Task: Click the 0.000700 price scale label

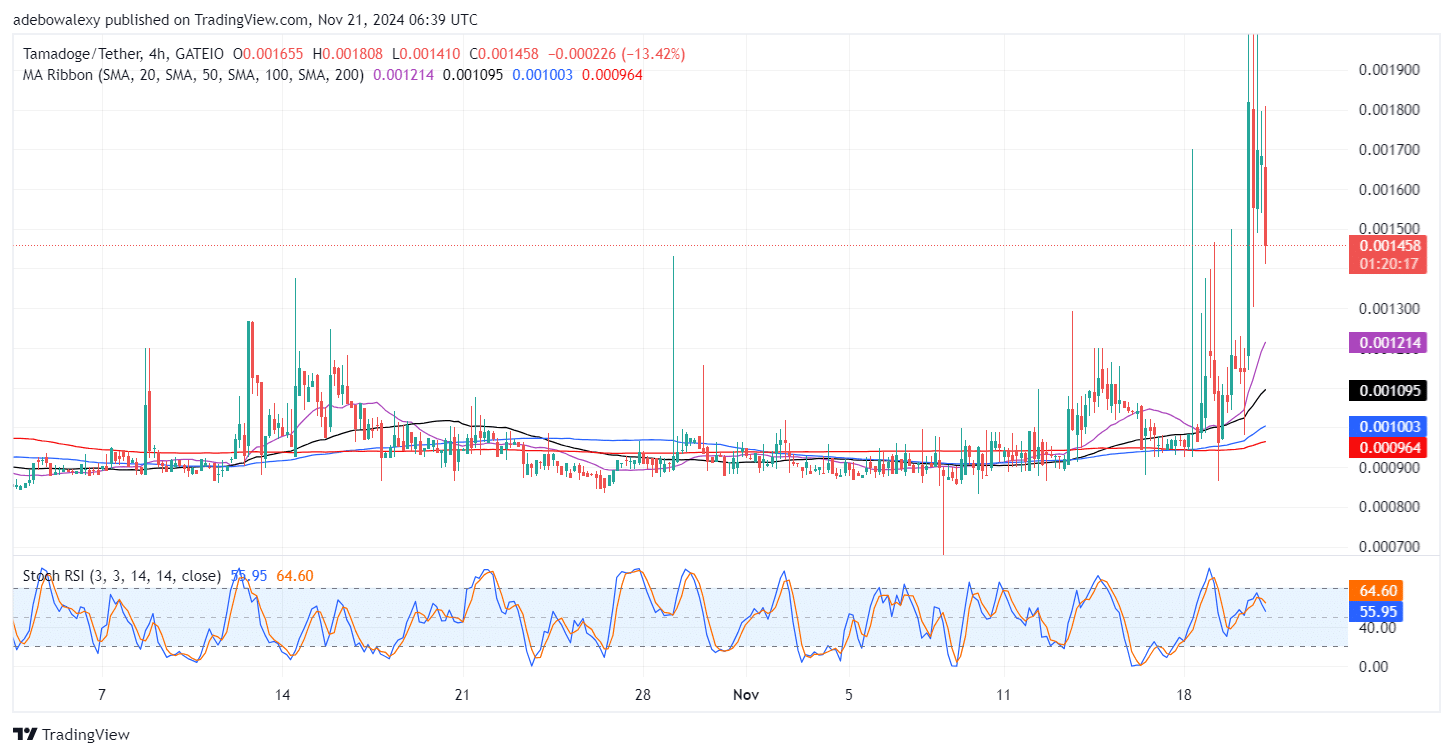Action: [x=1389, y=547]
